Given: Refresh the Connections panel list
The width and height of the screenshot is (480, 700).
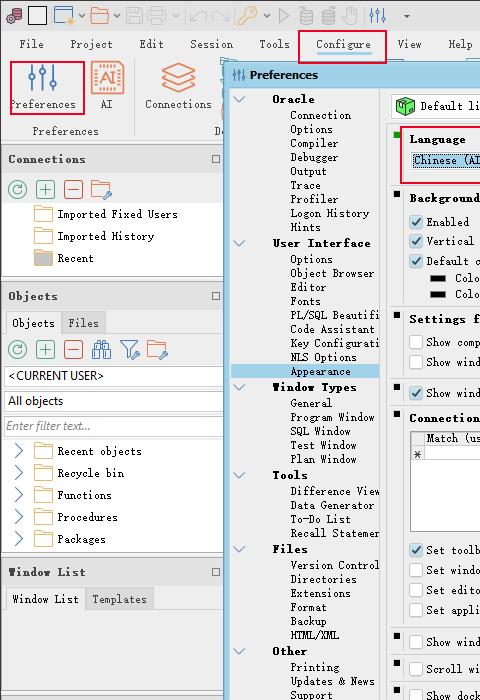Looking at the screenshot, I should tap(17, 190).
